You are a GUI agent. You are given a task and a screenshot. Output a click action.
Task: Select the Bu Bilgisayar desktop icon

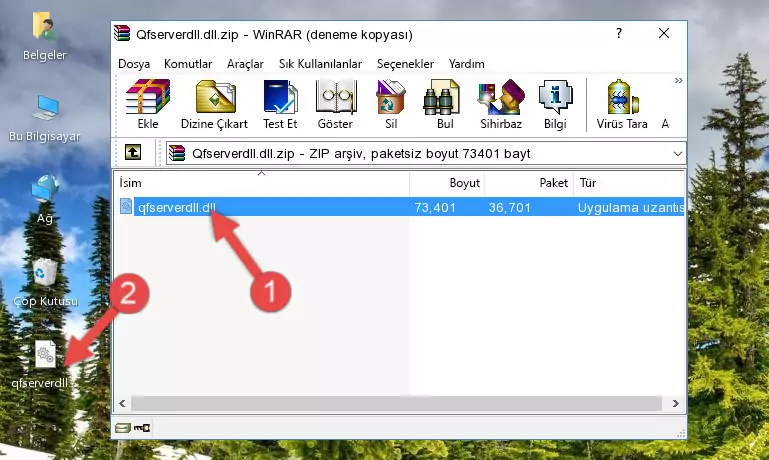point(44,118)
